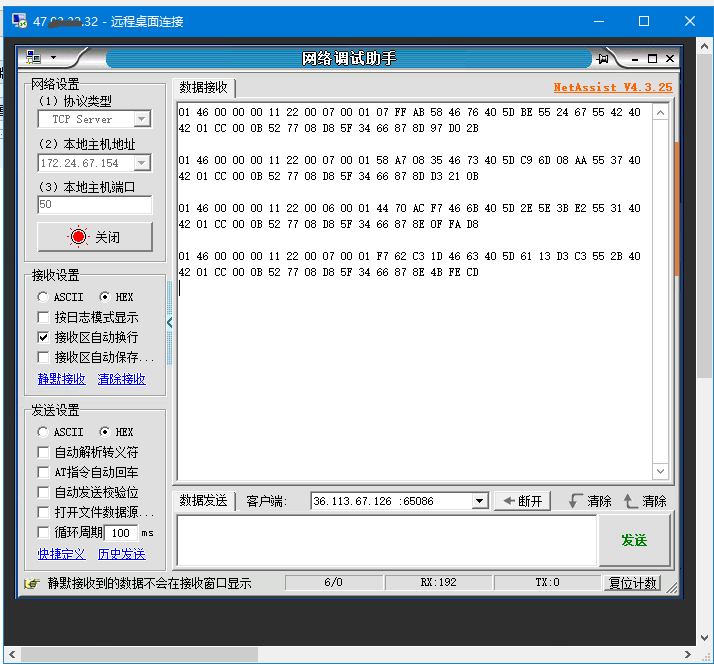This screenshot has width=714, height=665.
Task: Select ASCII send mode radio
Action: tap(43, 432)
